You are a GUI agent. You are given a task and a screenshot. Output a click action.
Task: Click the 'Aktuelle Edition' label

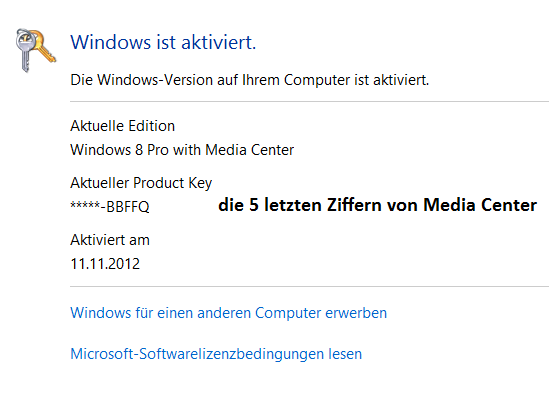(123, 126)
